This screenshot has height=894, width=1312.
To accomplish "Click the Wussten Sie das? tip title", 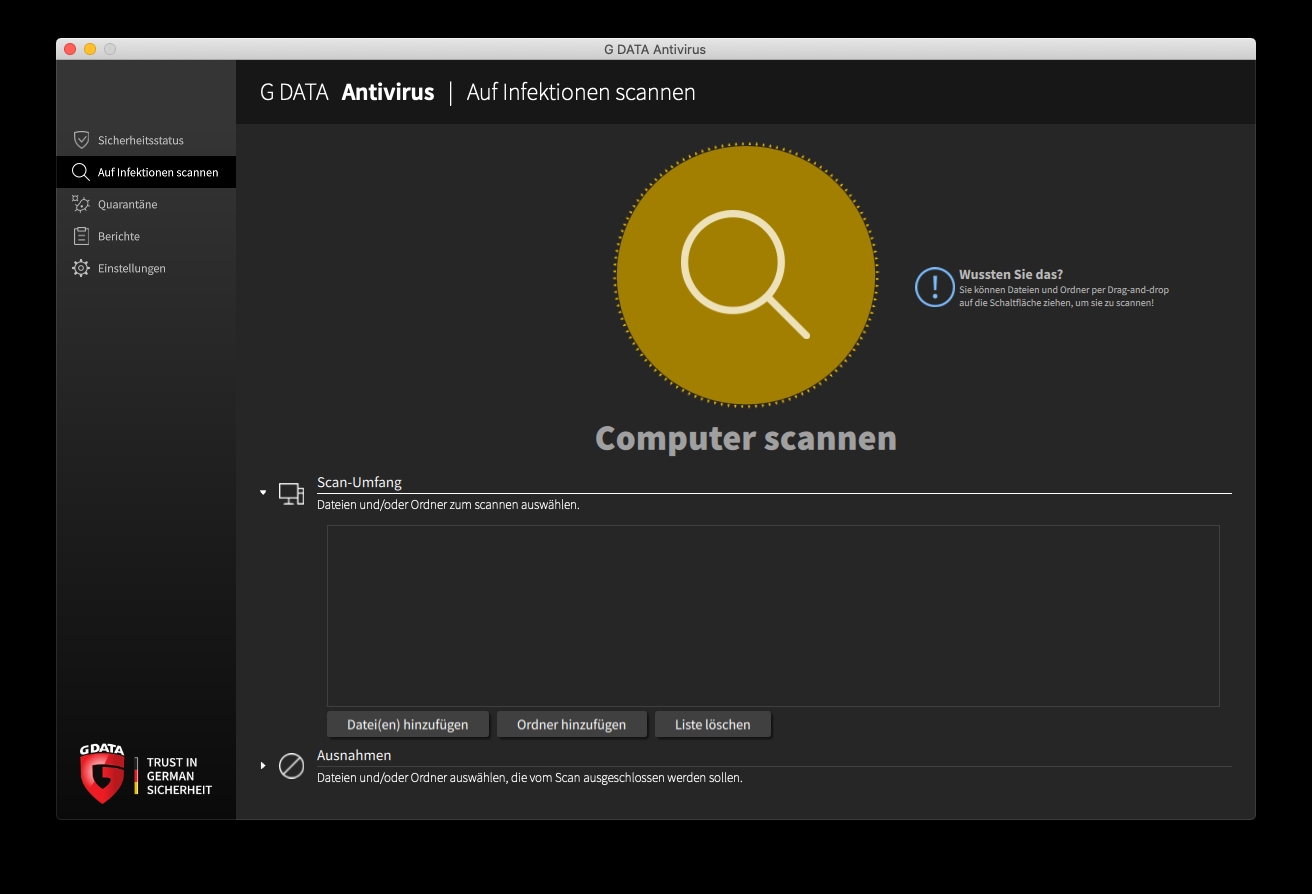I will [1011, 274].
